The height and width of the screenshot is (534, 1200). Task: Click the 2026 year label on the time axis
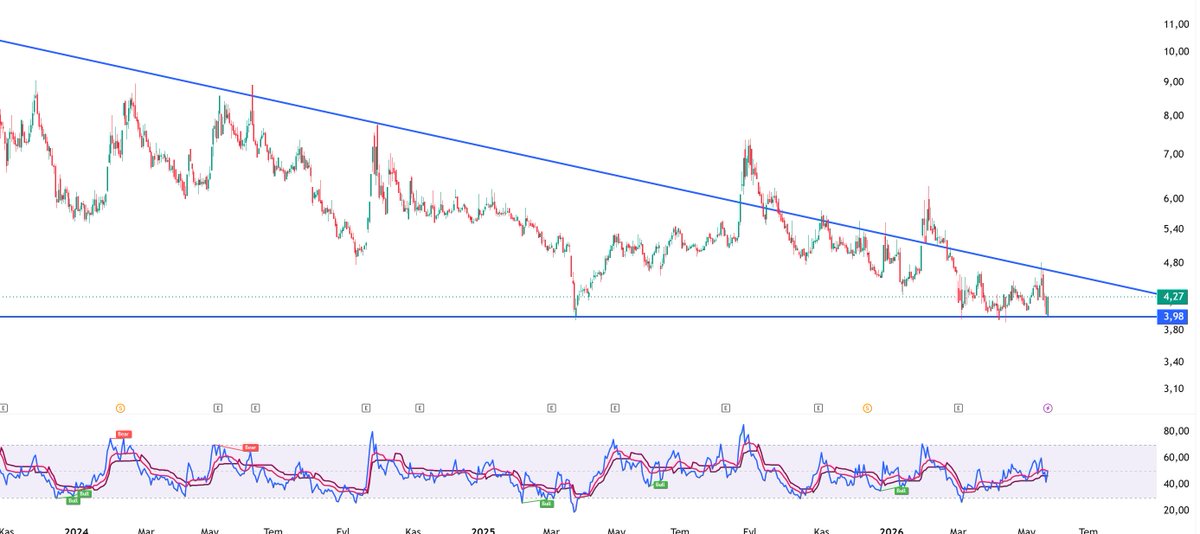click(x=890, y=529)
